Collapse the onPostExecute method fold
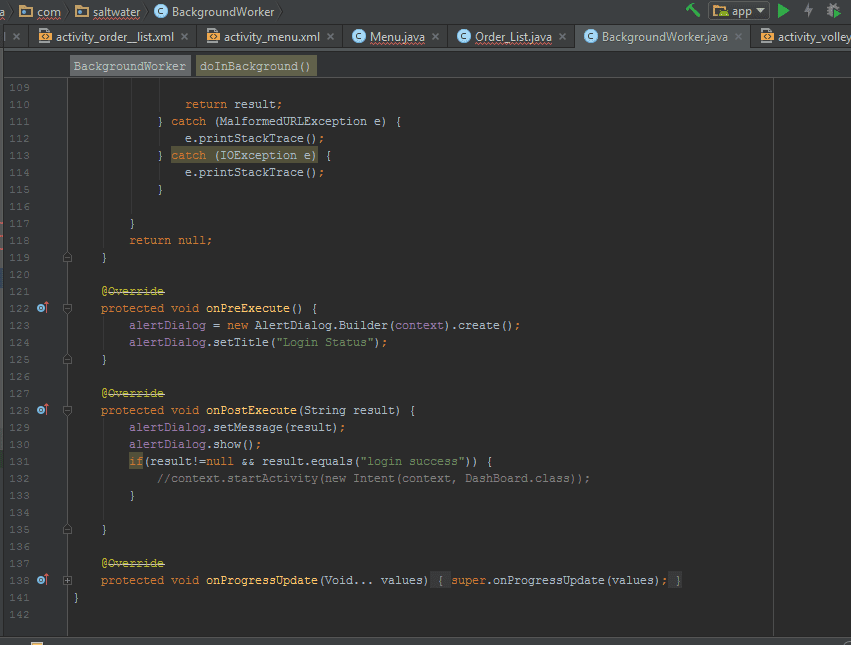 (67, 410)
